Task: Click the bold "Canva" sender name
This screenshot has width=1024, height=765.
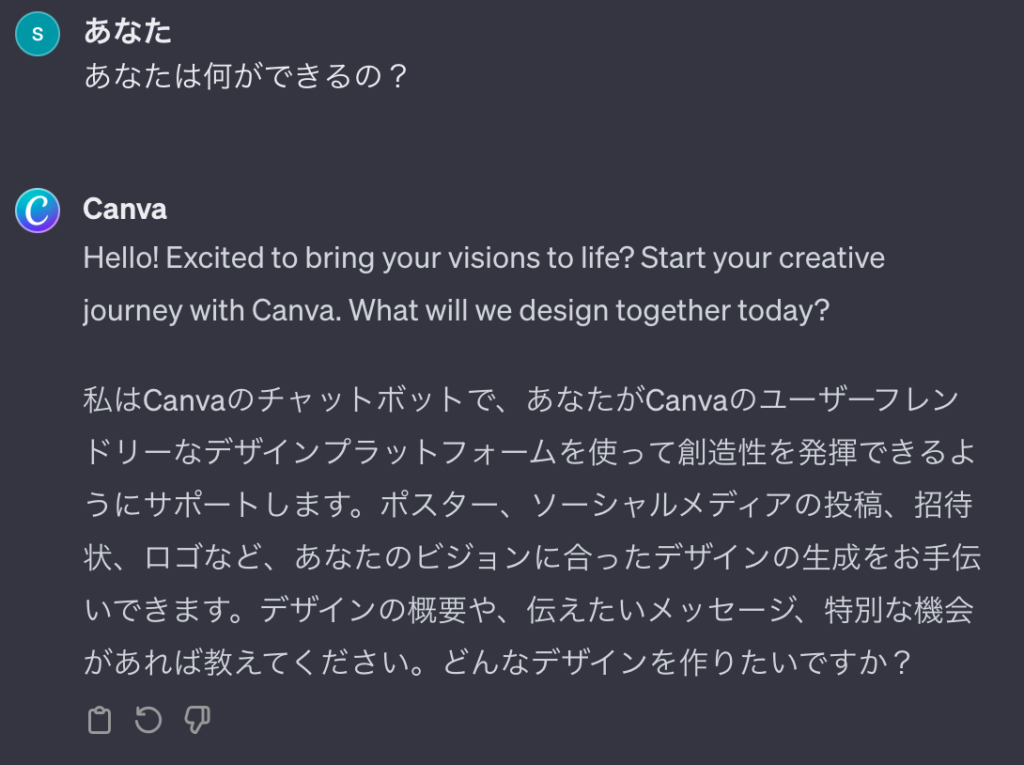Action: 125,209
